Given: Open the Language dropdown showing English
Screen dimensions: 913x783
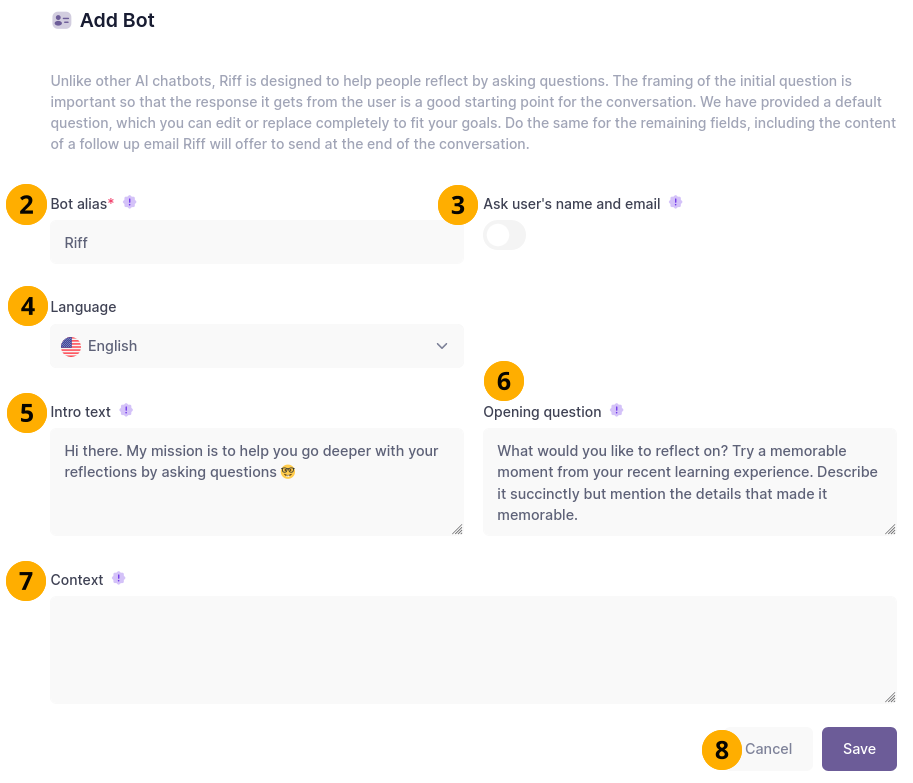Looking at the screenshot, I should [256, 346].
